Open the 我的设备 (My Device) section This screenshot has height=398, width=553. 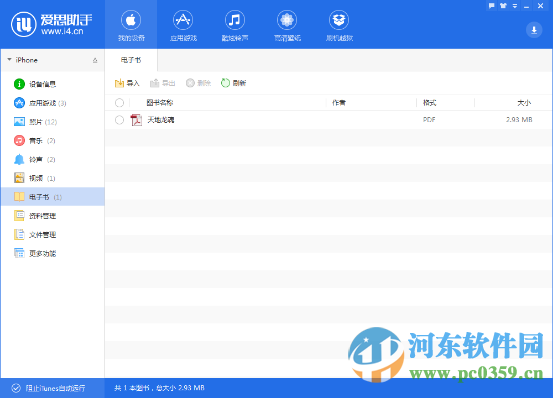(131, 25)
